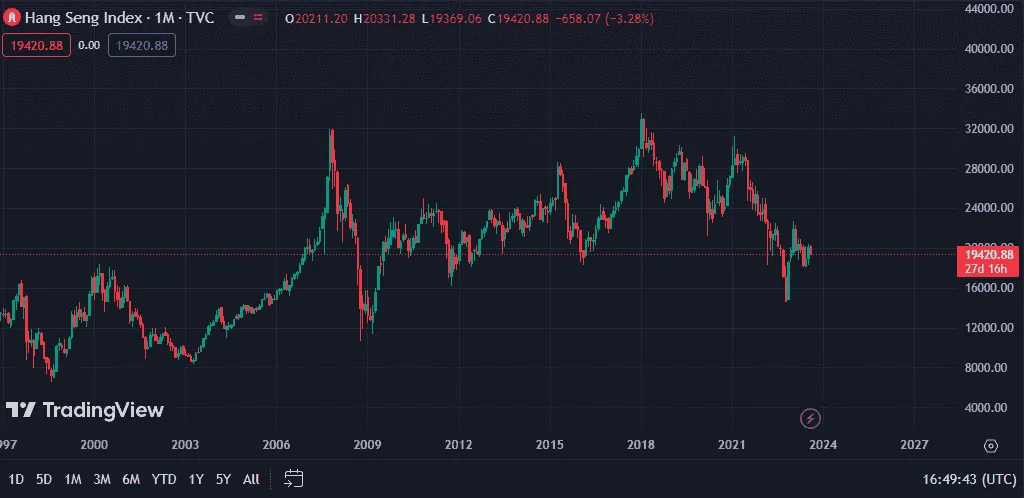1024x498 pixels.
Task: Click the TradingView logo watermark
Action: click(85, 410)
